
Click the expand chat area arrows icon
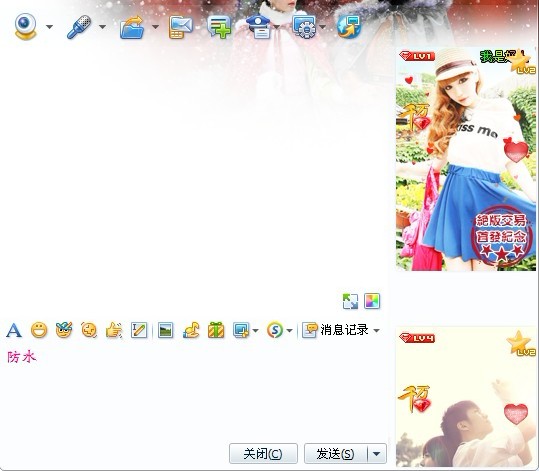click(350, 301)
